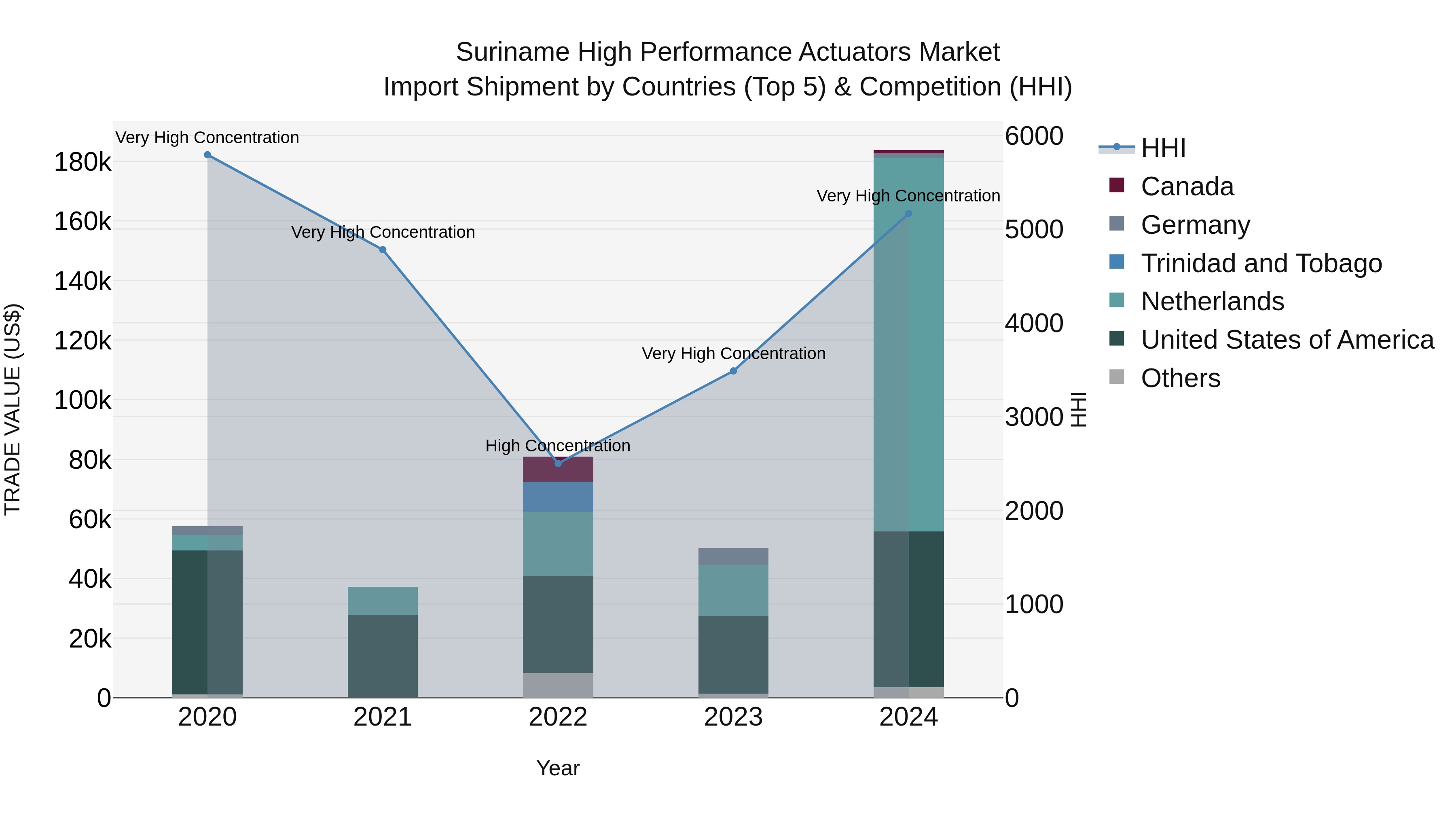Click the 6000 HHI axis tick label

(1034, 136)
